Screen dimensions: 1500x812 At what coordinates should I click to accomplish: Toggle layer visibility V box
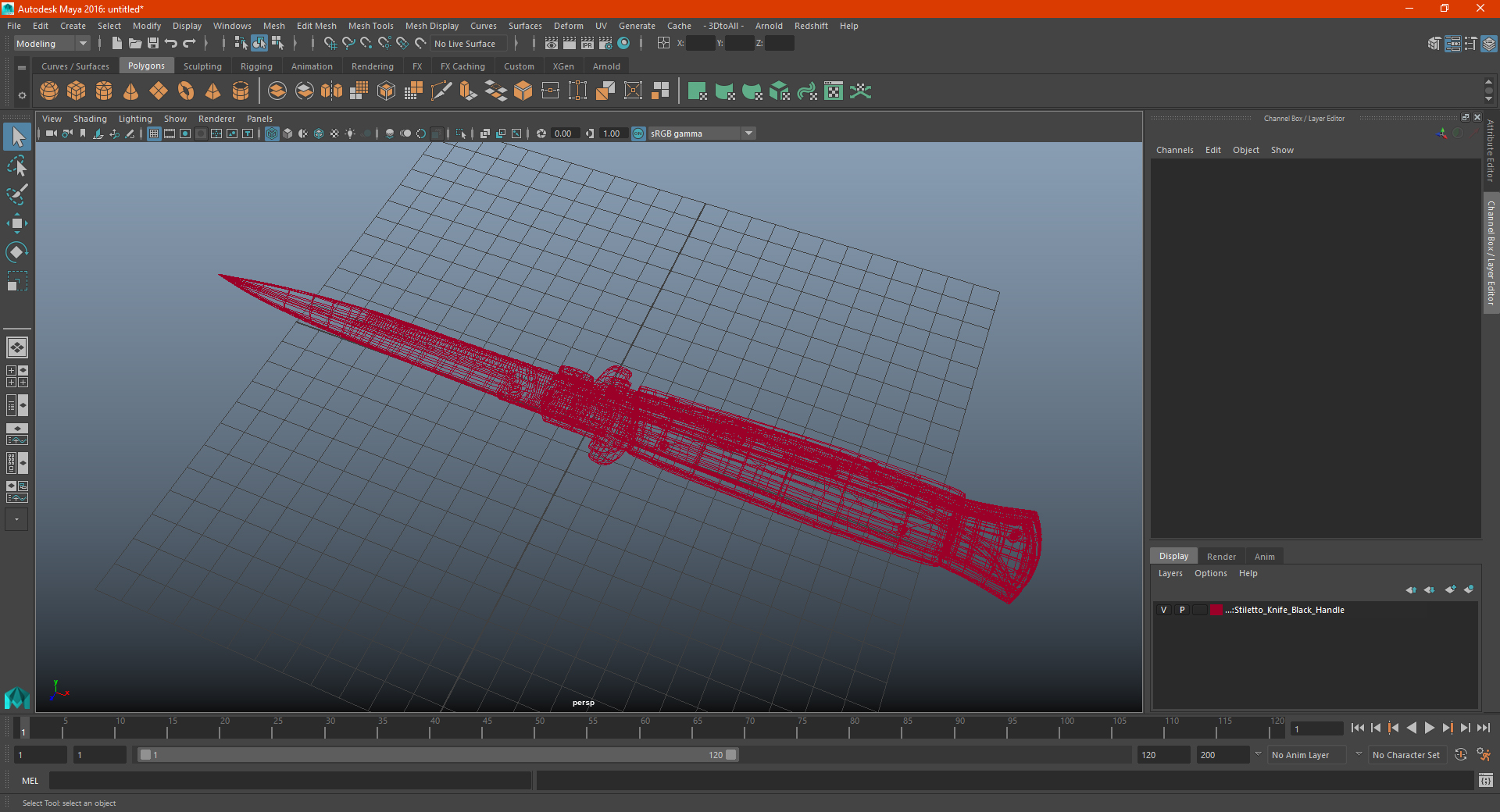point(1163,610)
